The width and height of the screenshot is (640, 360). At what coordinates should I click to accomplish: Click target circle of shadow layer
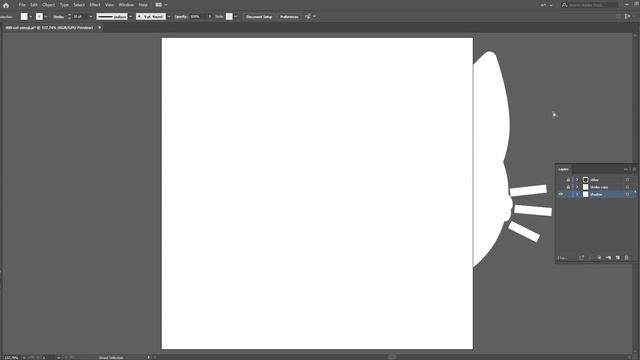coord(627,194)
